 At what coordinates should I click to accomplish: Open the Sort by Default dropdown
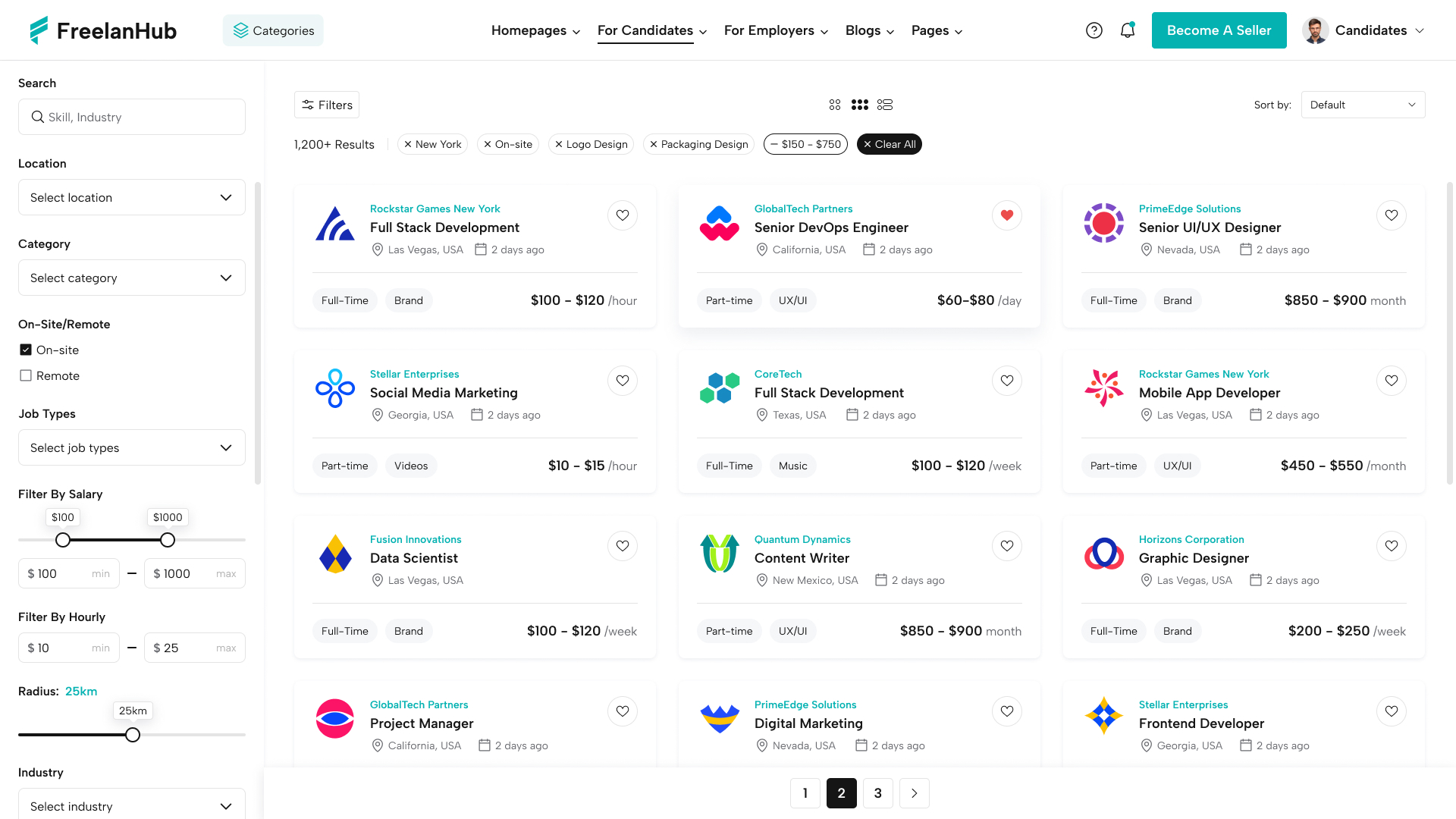point(1363,105)
